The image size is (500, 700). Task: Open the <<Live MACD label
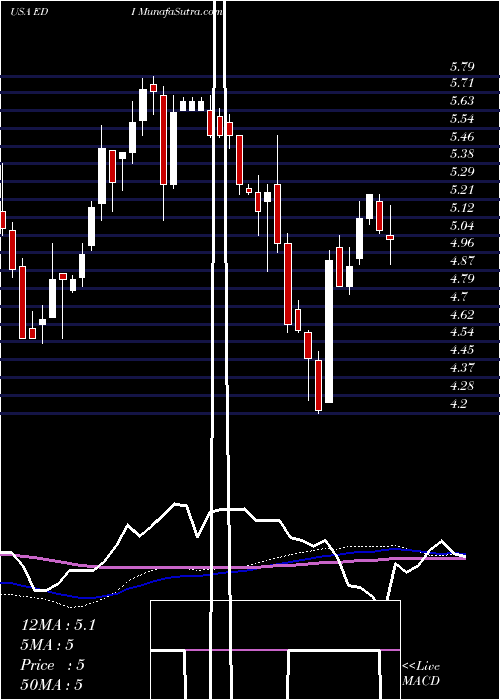[421, 674]
